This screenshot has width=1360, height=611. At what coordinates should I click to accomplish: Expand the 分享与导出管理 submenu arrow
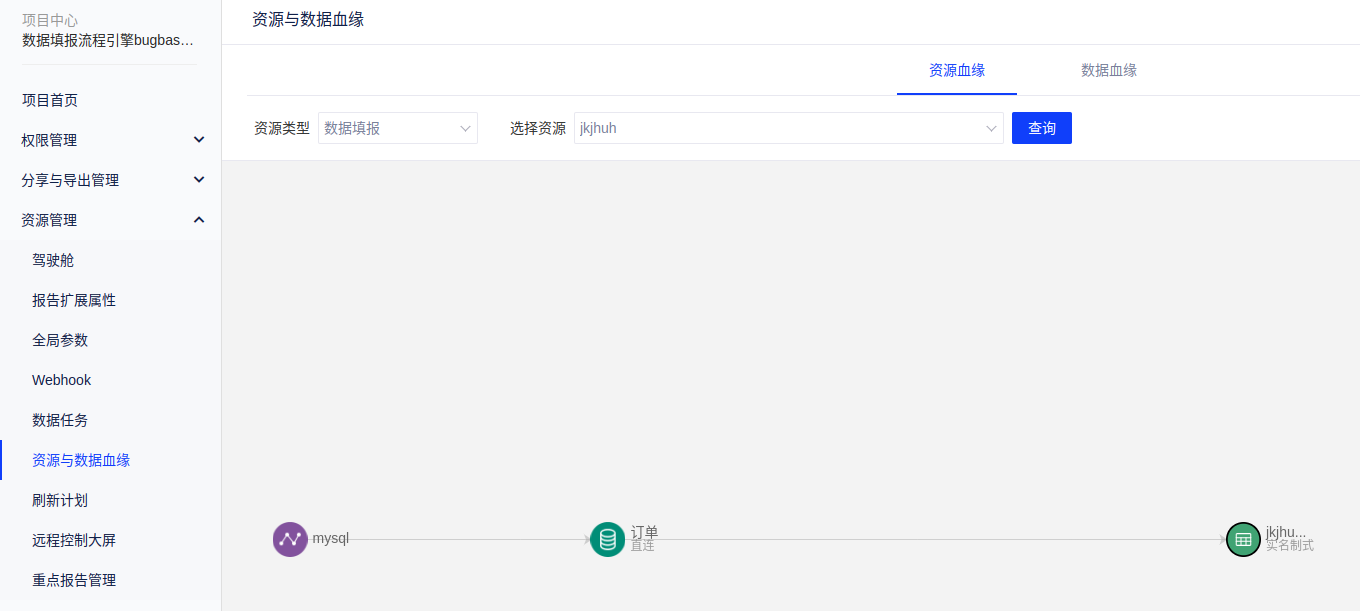199,180
